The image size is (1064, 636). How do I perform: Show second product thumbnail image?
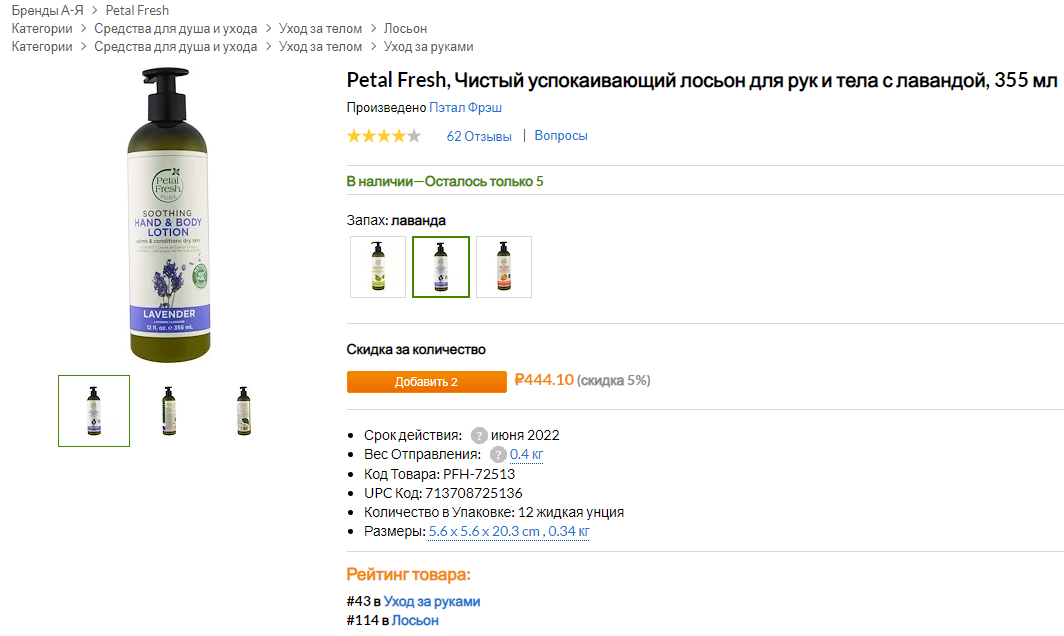(x=169, y=410)
